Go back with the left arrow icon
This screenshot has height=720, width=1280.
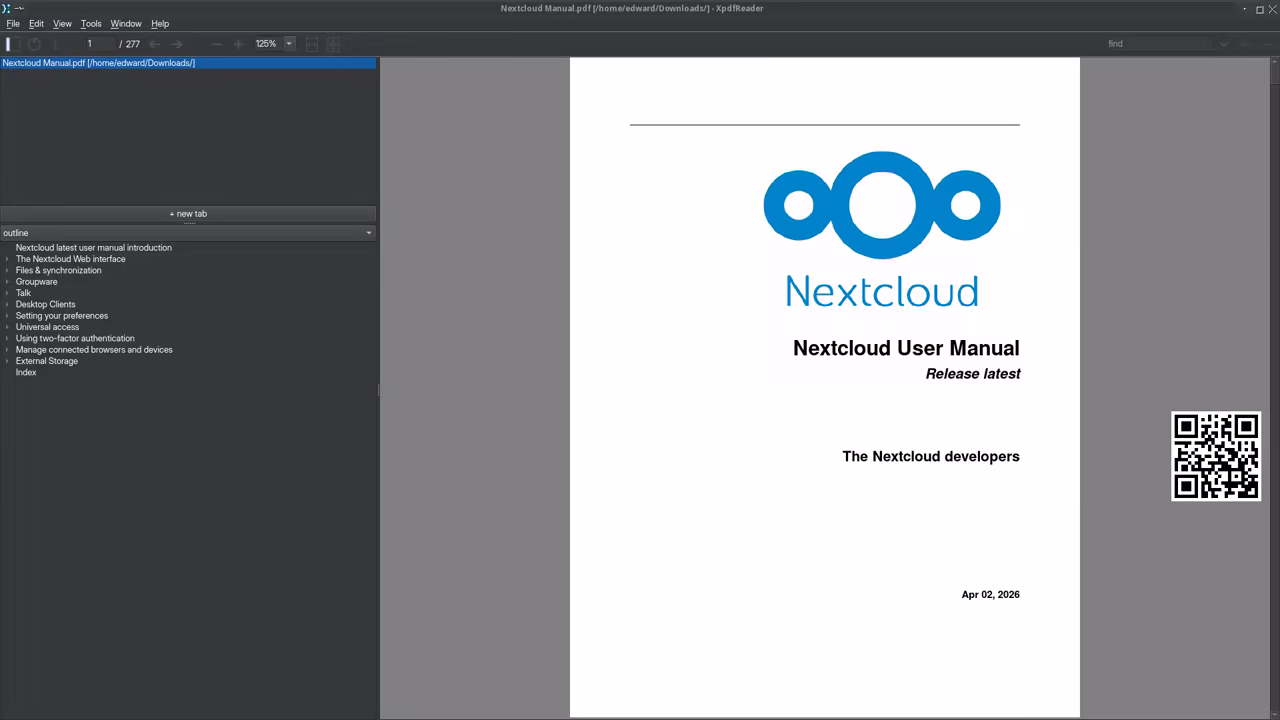click(x=154, y=44)
